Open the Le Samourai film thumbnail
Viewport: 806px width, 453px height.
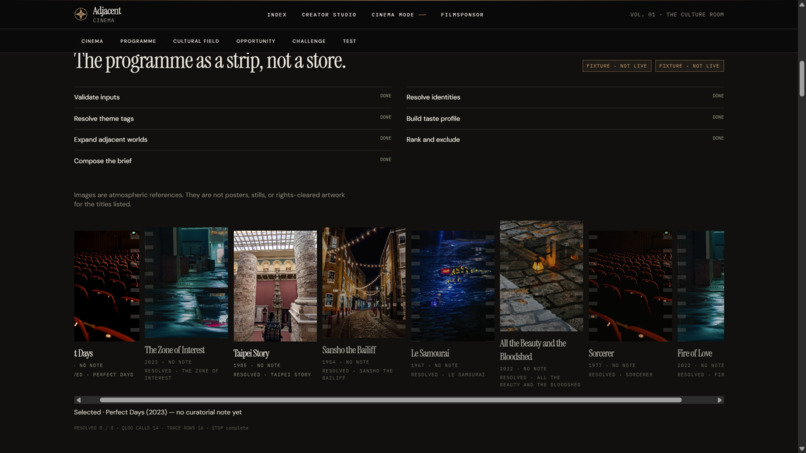[452, 286]
